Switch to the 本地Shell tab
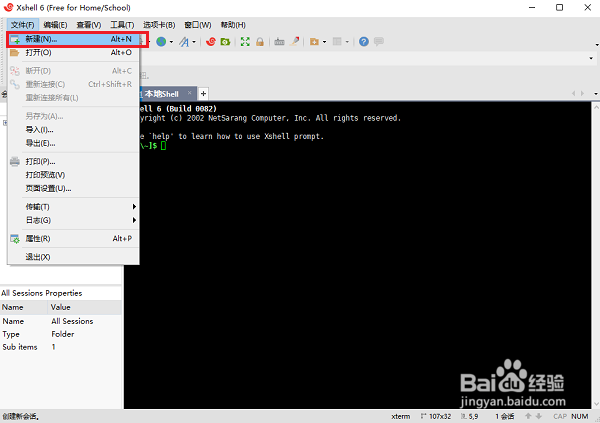Viewport: 600px width, 423px height. [x=161, y=94]
